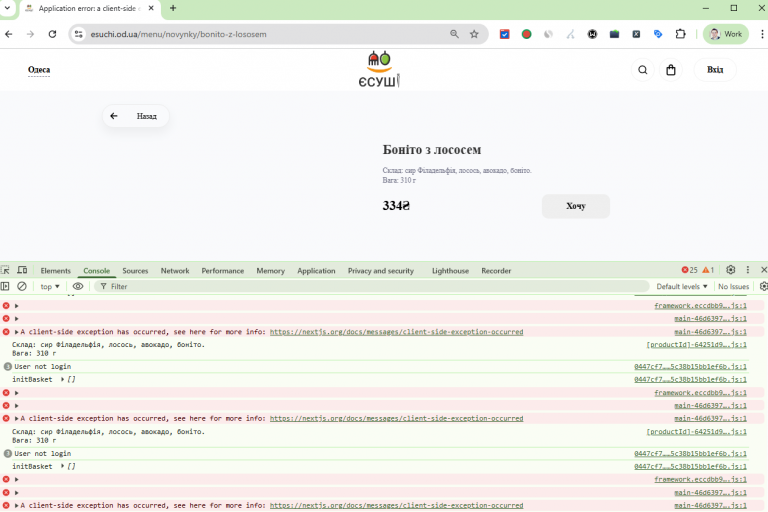768x512 pixels.
Task: Reload the page with refresh icon
Action: 52,34
